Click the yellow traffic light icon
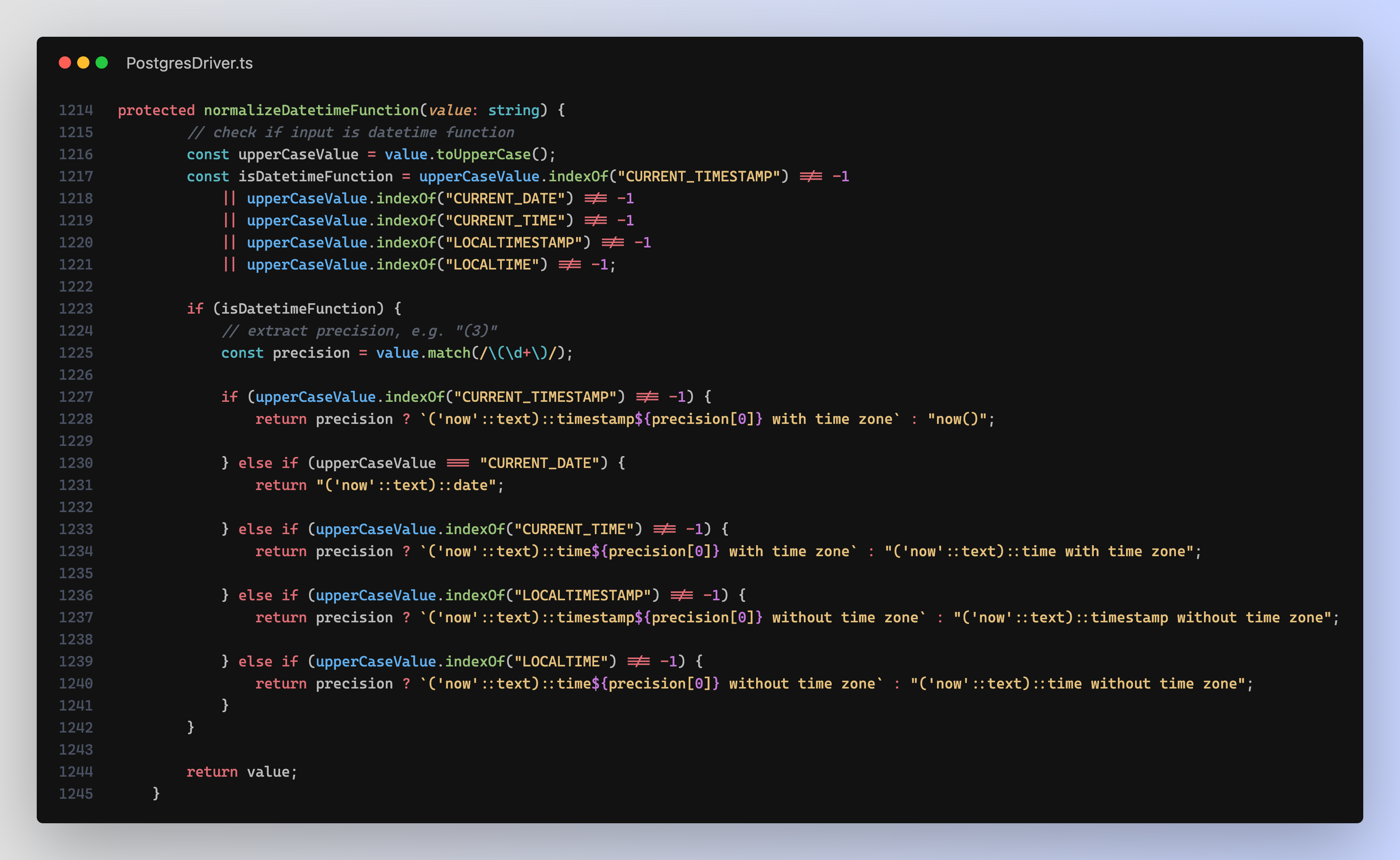This screenshot has width=1400, height=860. (x=84, y=63)
